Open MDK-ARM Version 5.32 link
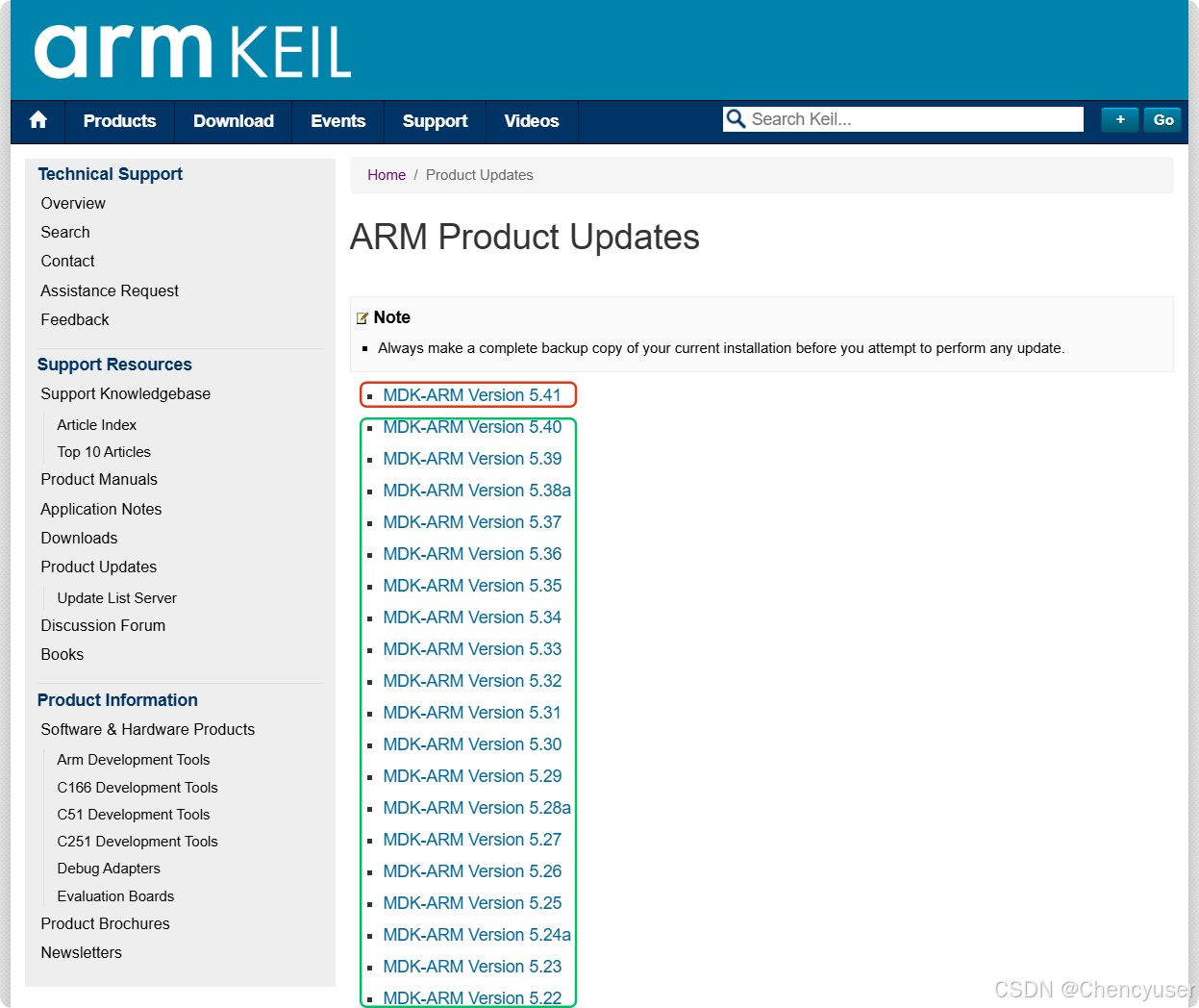This screenshot has height=1008, width=1199. (x=472, y=681)
